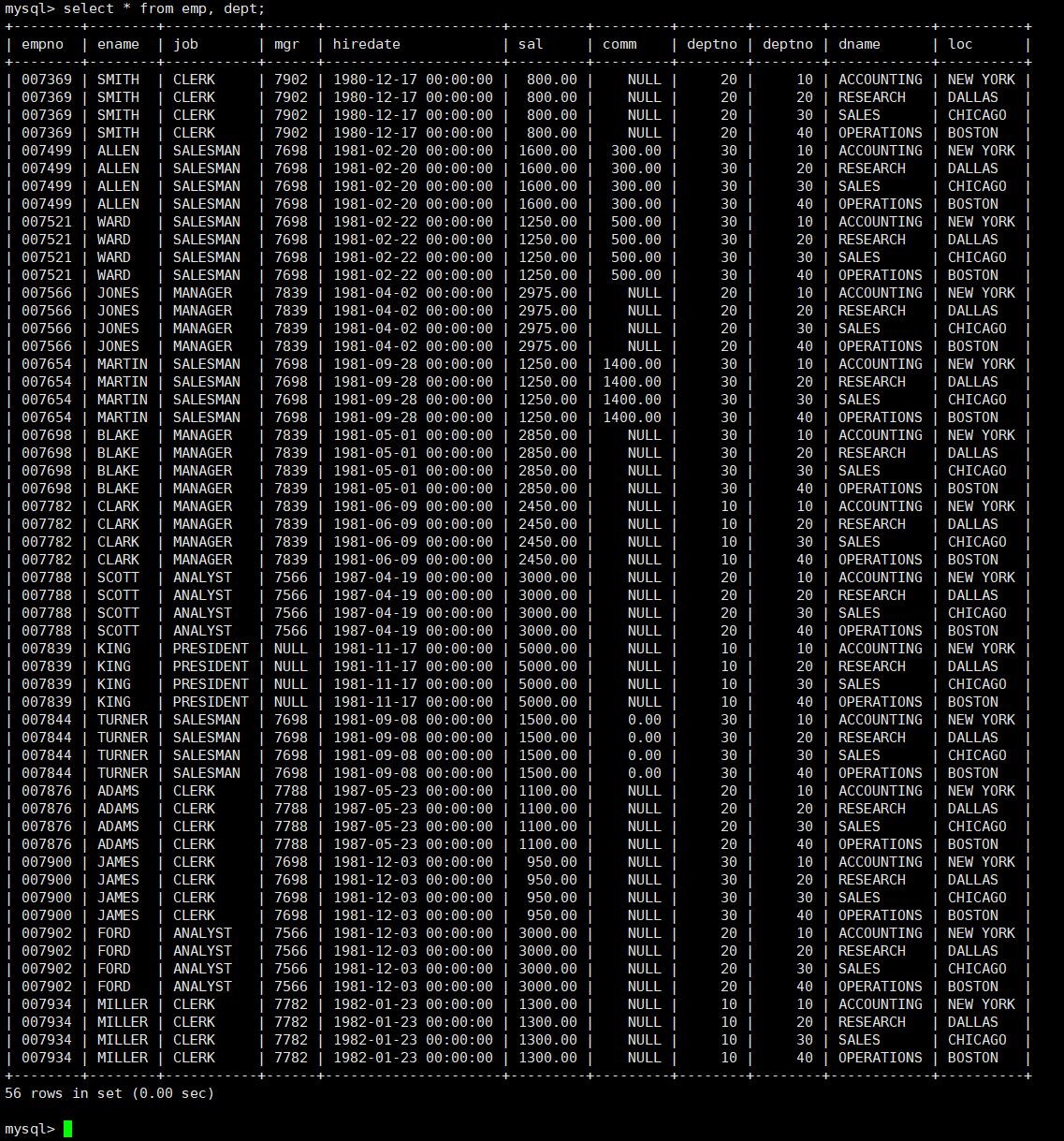Click 1600.00 in ALLEN's CHICAGO row
The width and height of the screenshot is (1064, 1141).
pyautogui.click(x=547, y=186)
